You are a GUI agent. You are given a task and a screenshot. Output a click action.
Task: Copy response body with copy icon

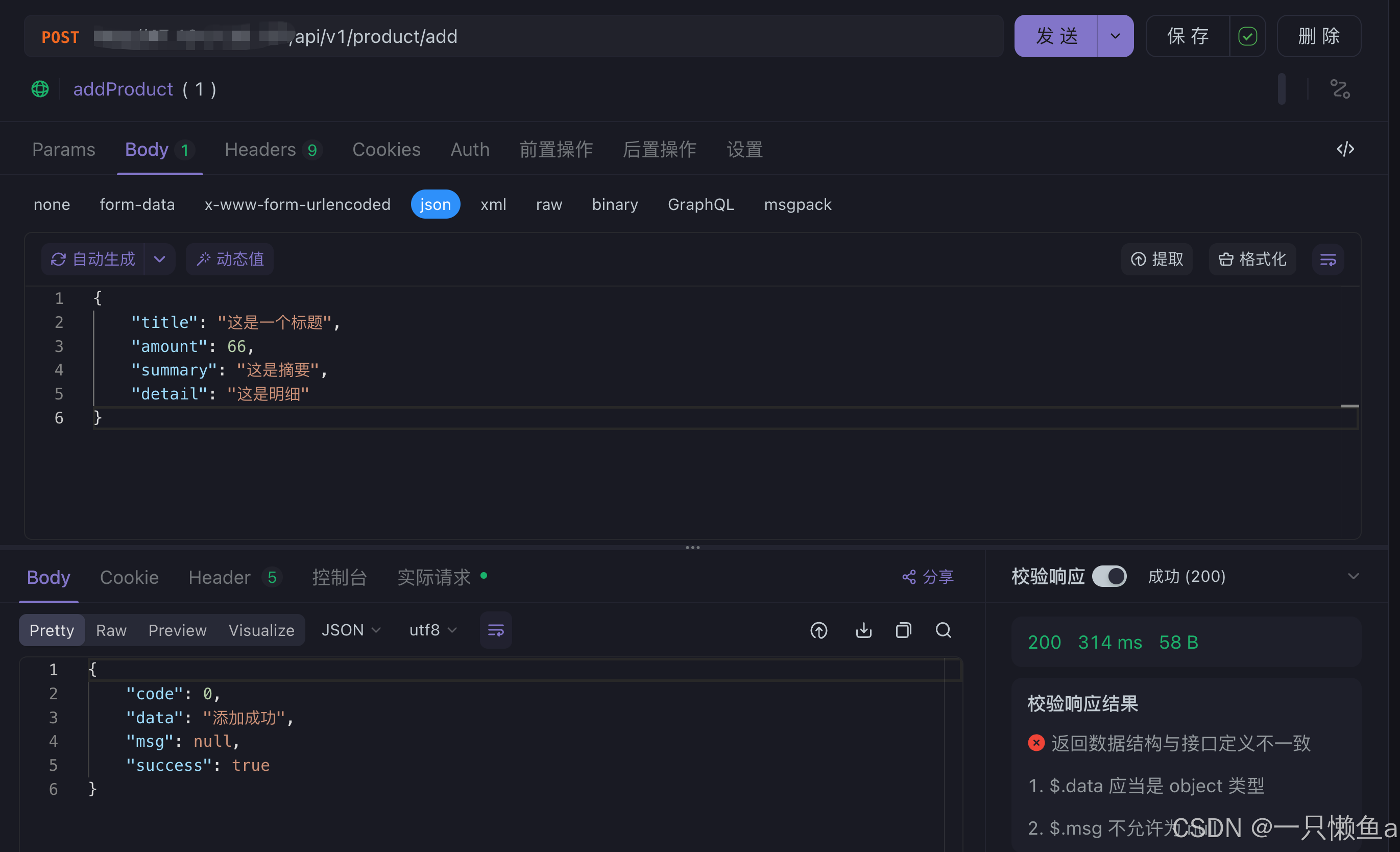coord(903,630)
